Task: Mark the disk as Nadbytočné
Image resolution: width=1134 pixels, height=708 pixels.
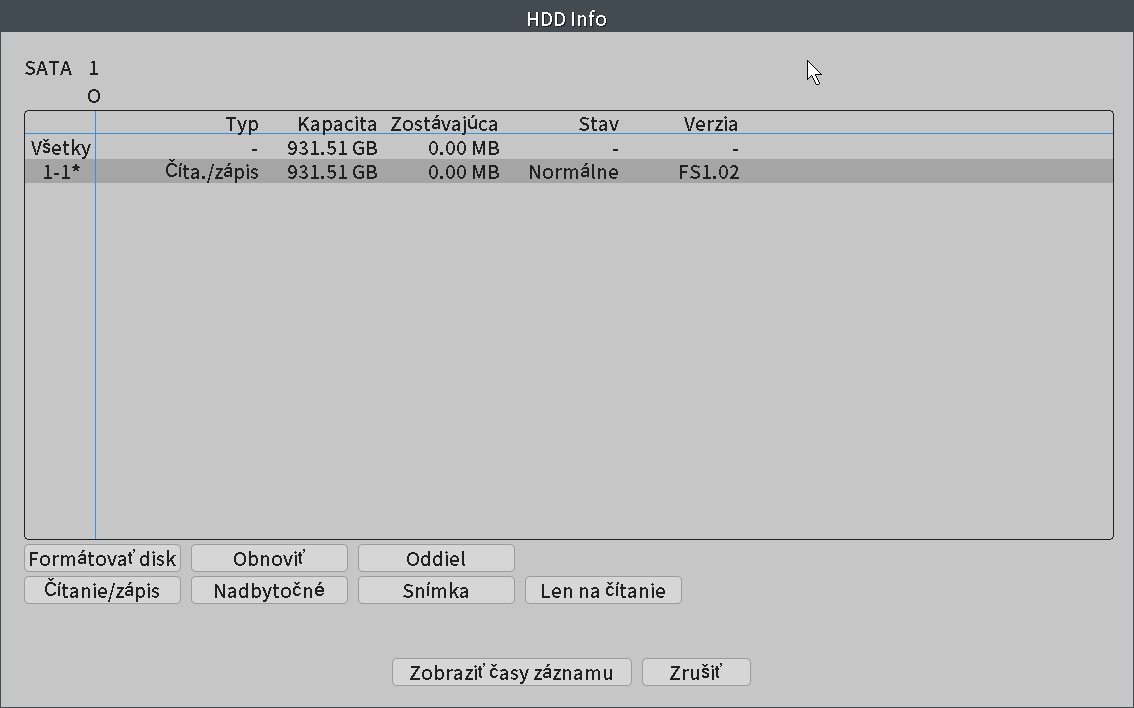Action: coord(269,590)
